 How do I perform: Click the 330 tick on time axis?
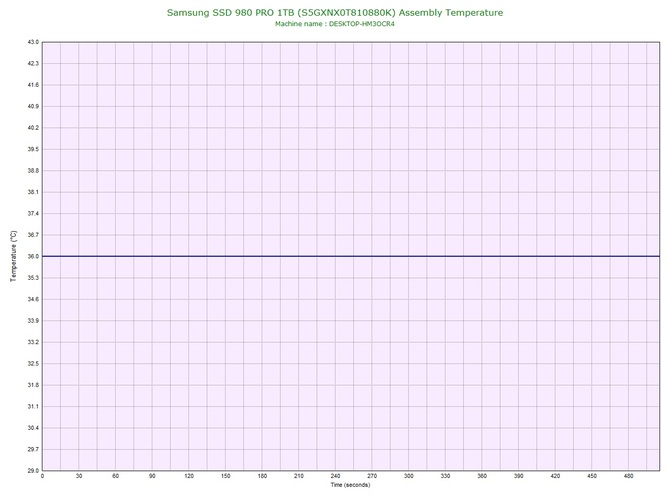click(x=445, y=476)
